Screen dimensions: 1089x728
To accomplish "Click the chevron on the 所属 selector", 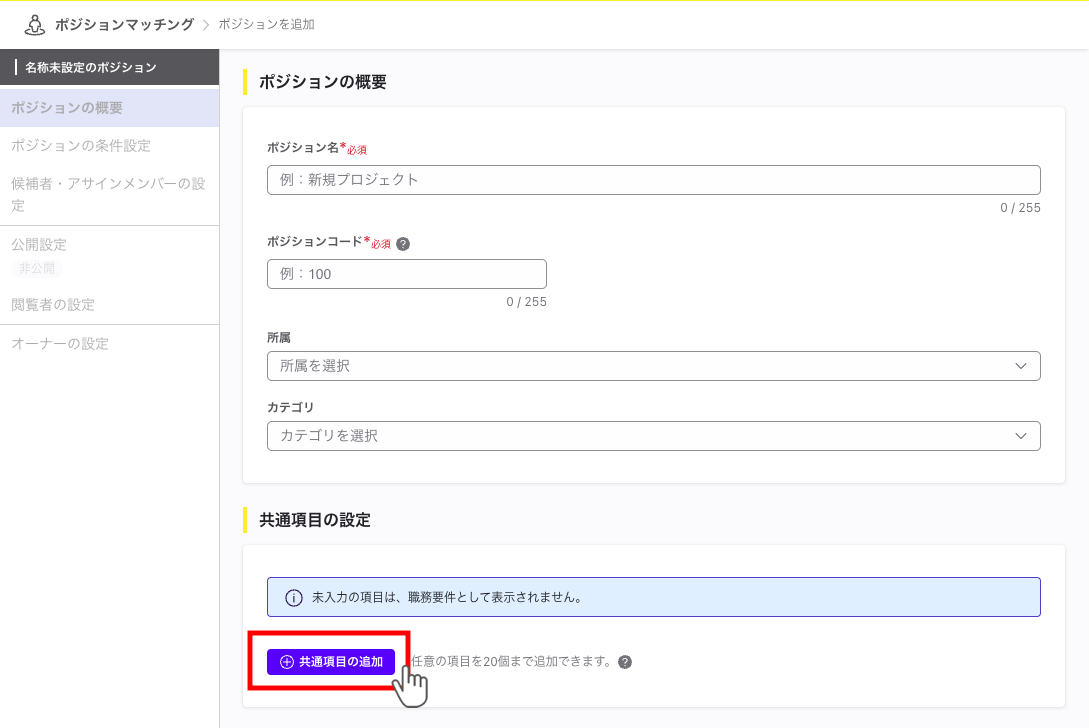I will (x=1021, y=366).
